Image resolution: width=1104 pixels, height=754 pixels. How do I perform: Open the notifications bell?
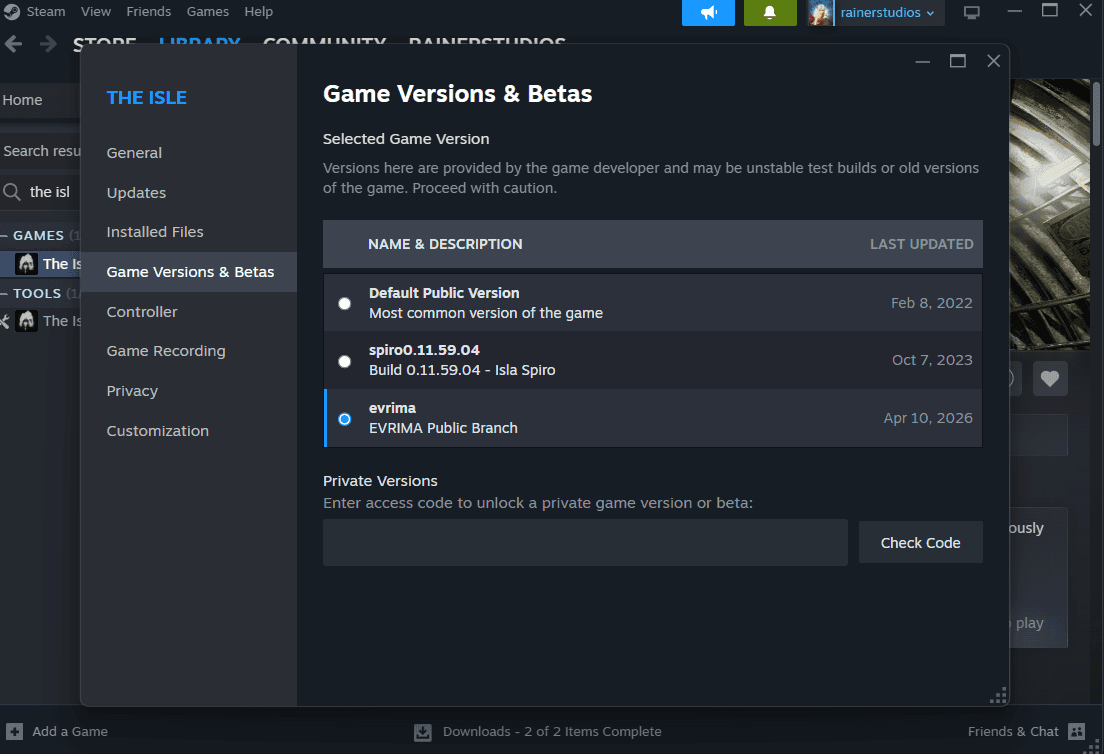point(770,13)
